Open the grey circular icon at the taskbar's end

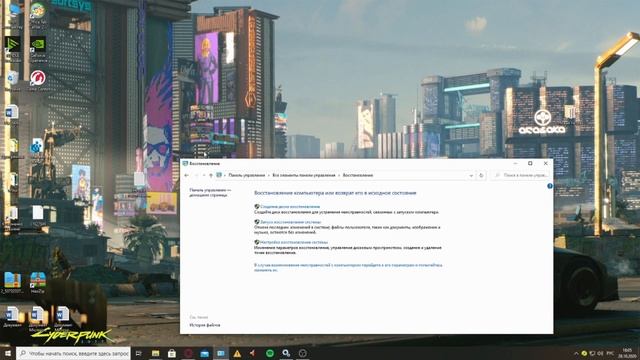[302, 353]
